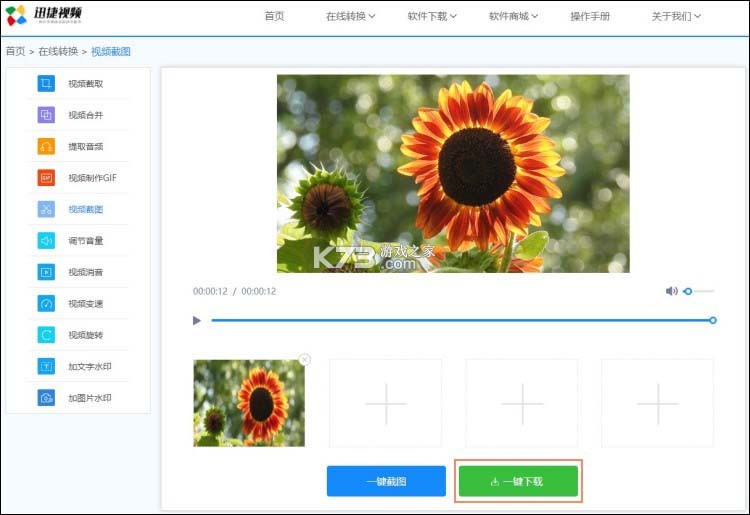The image size is (750, 515).
Task: Open 操作手册 in top navigation
Action: click(x=590, y=16)
